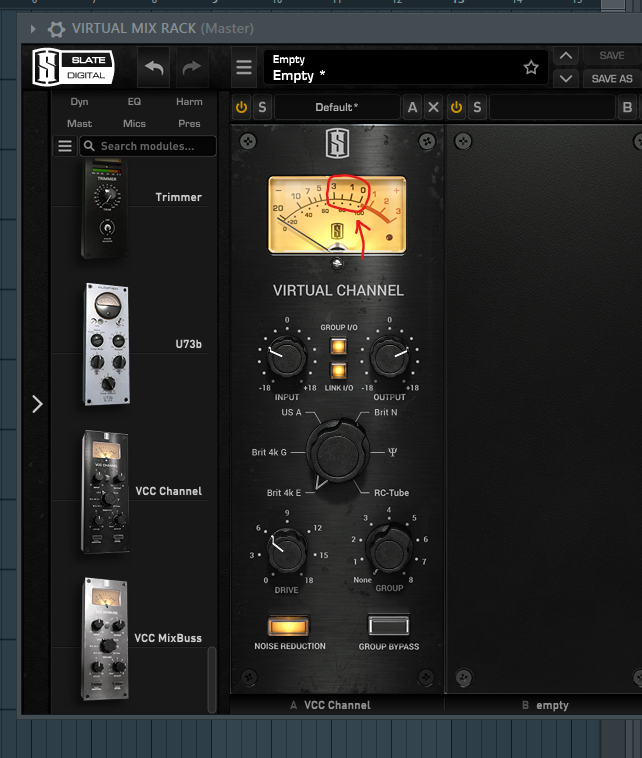Viewport: 642px width, 758px height.
Task: Select Brit 4k G console type
Action: click(x=269, y=452)
